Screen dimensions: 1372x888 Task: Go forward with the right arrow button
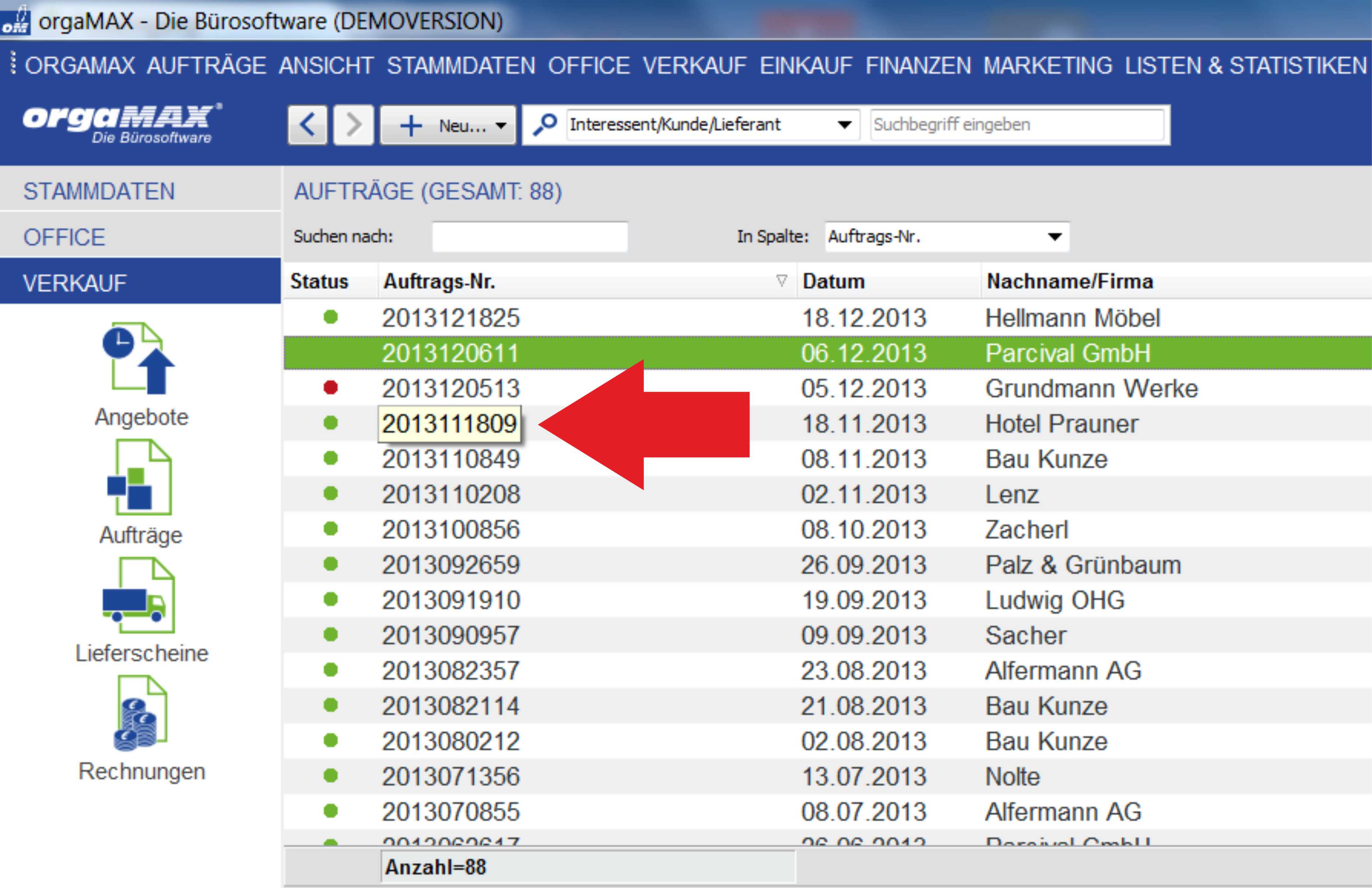[x=353, y=124]
